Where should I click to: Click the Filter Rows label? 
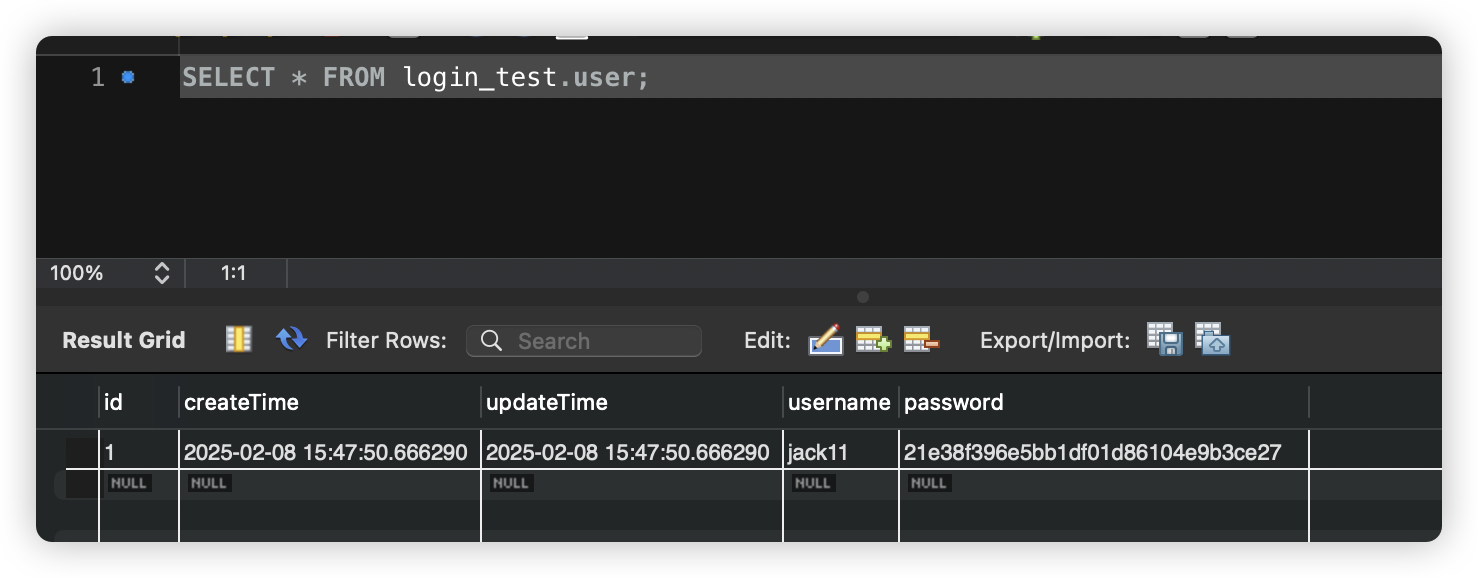point(385,340)
